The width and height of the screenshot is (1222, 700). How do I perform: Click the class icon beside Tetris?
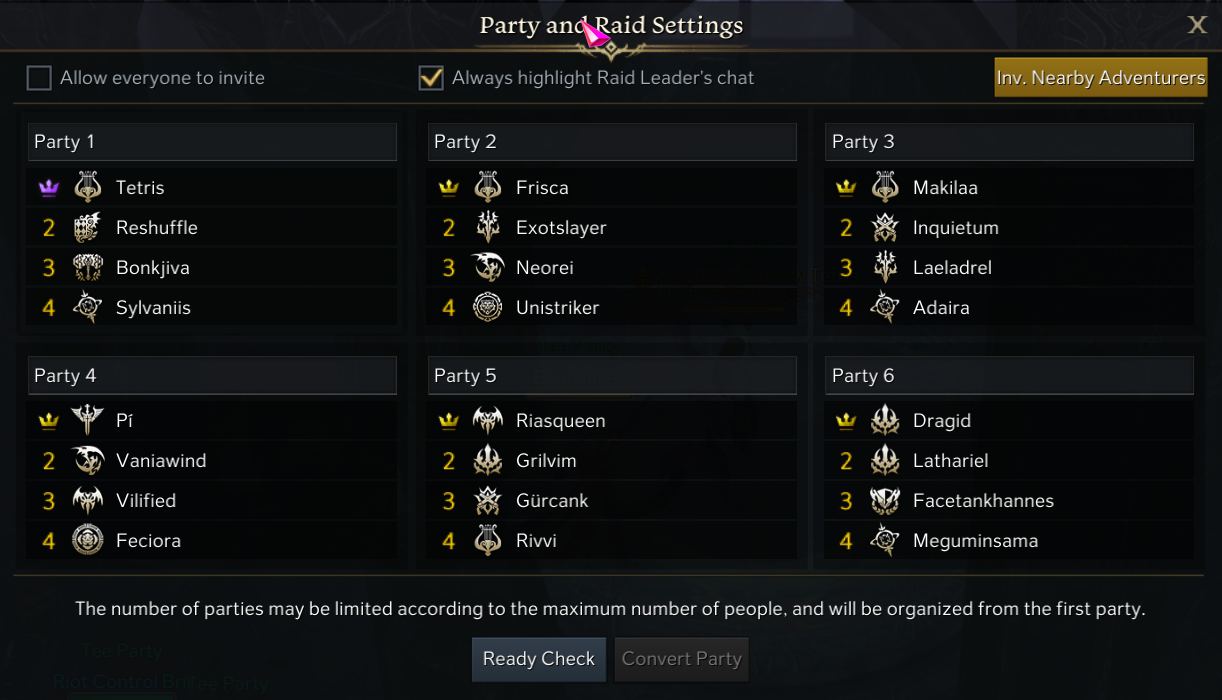click(x=88, y=187)
